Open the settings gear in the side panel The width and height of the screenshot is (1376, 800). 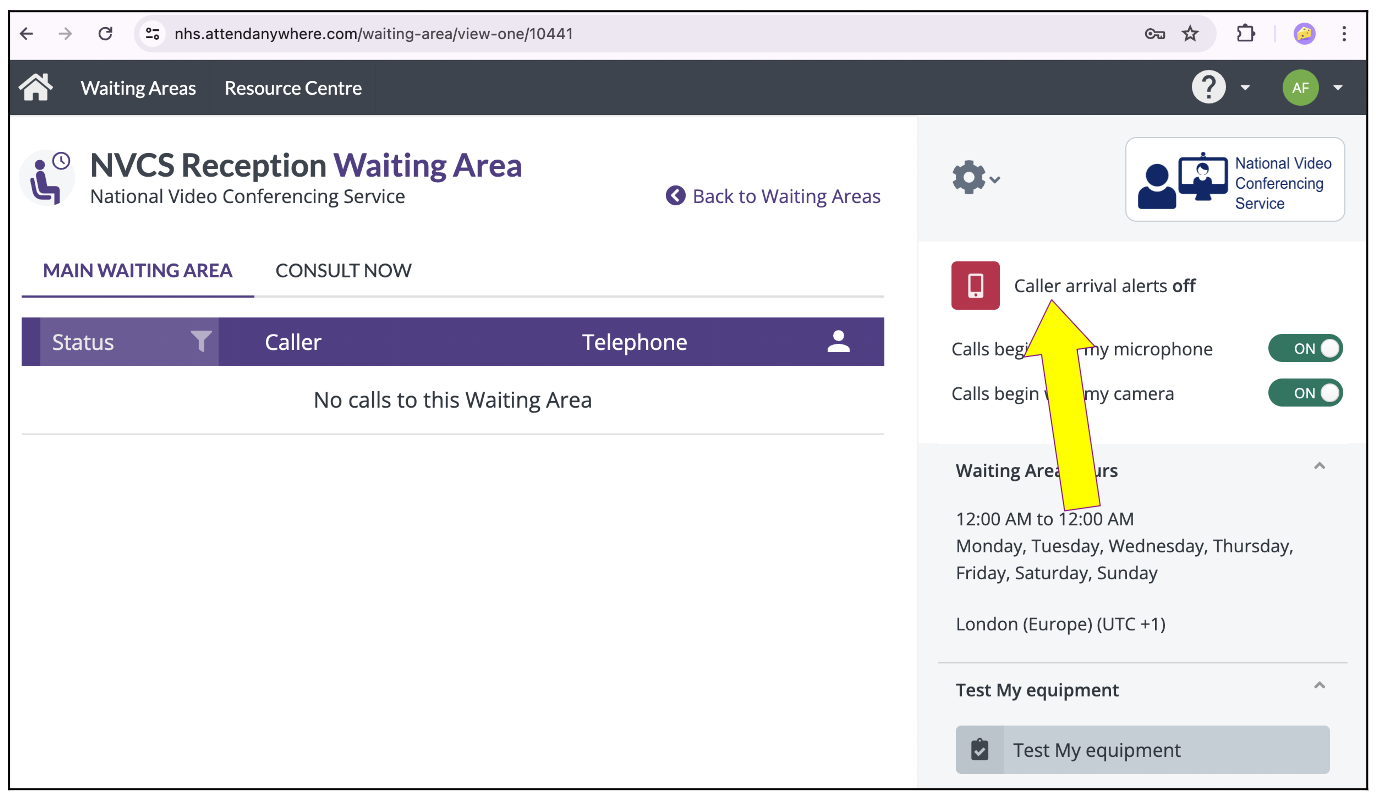968,177
